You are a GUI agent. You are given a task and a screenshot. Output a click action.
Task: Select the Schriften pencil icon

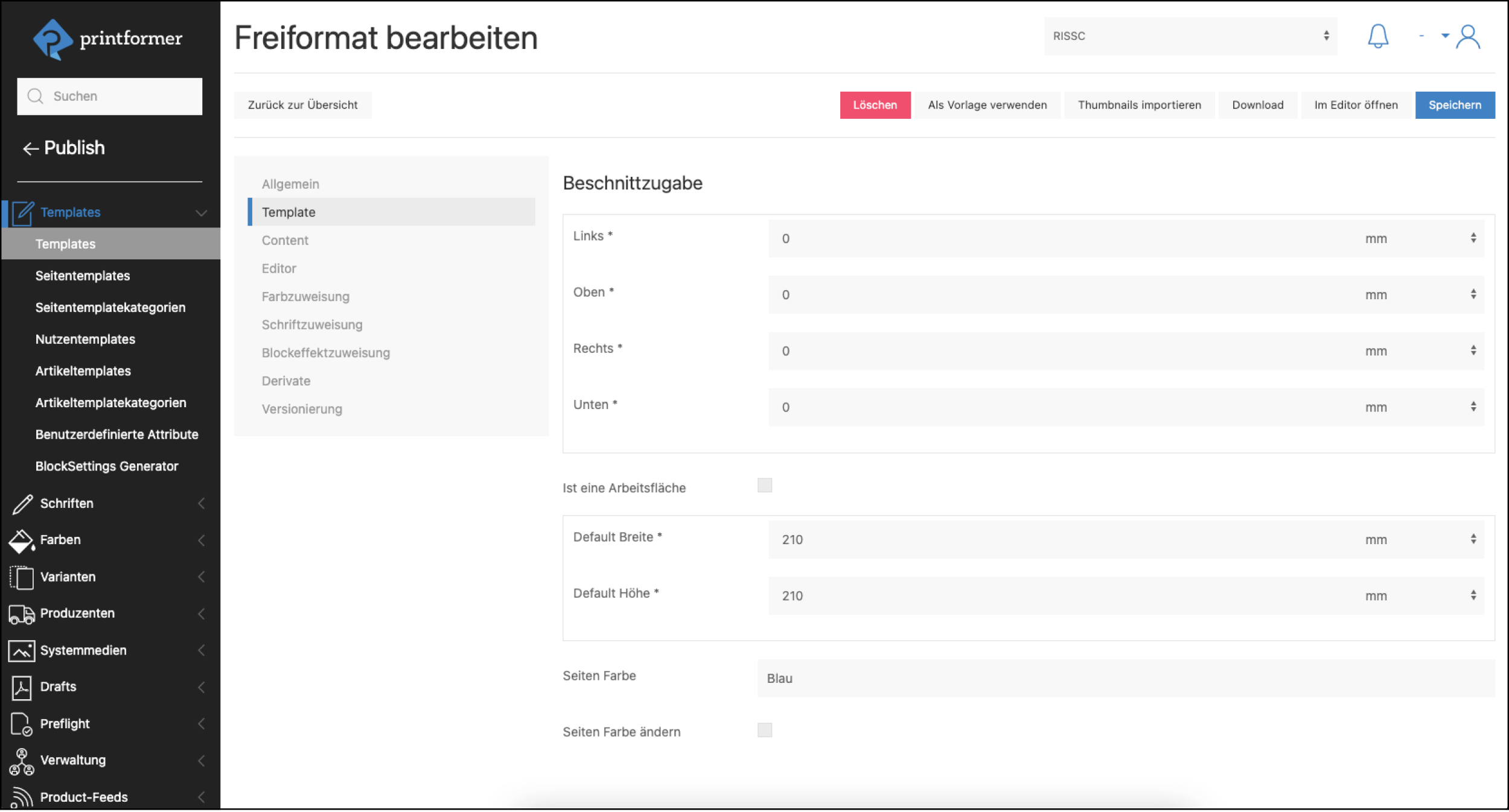(22, 503)
